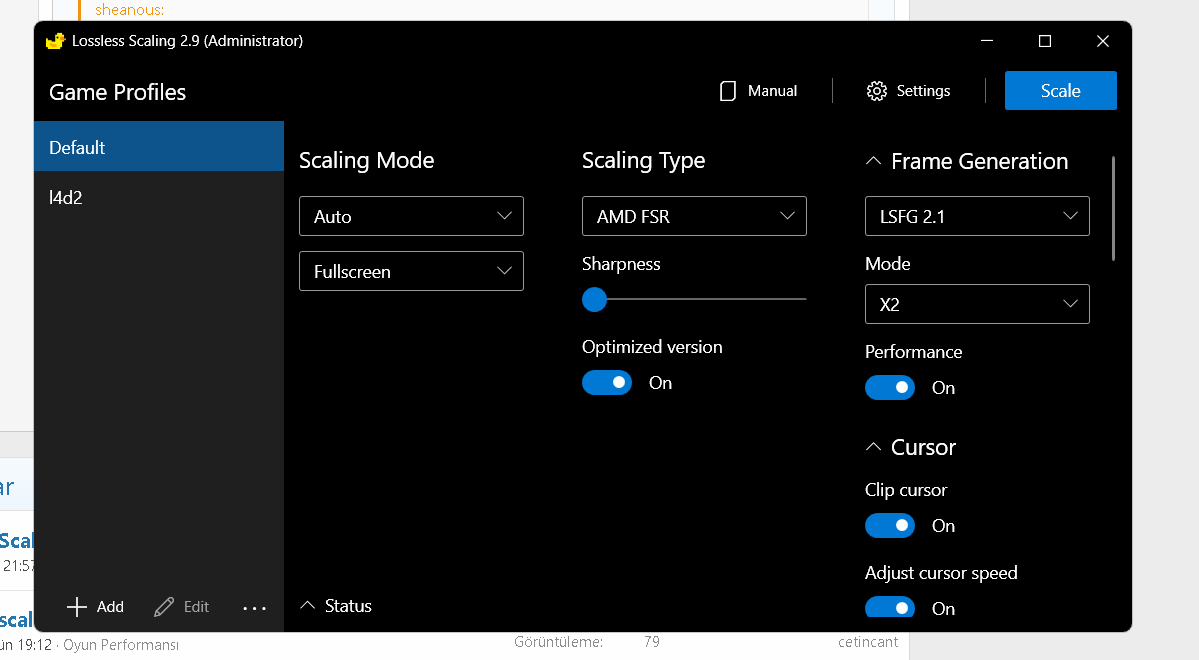
Task: Open the three-dots more options menu
Action: pyautogui.click(x=255, y=607)
